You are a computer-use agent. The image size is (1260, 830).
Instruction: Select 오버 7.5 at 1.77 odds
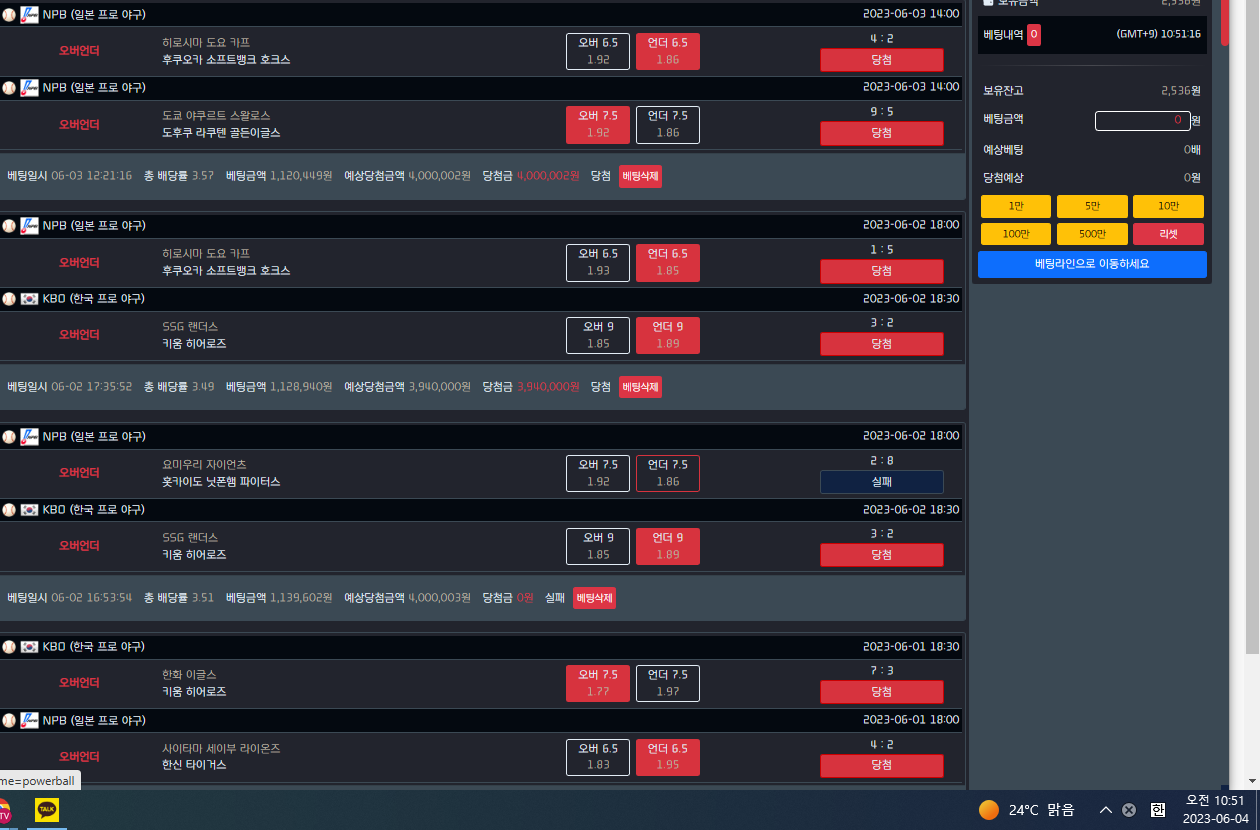598,683
